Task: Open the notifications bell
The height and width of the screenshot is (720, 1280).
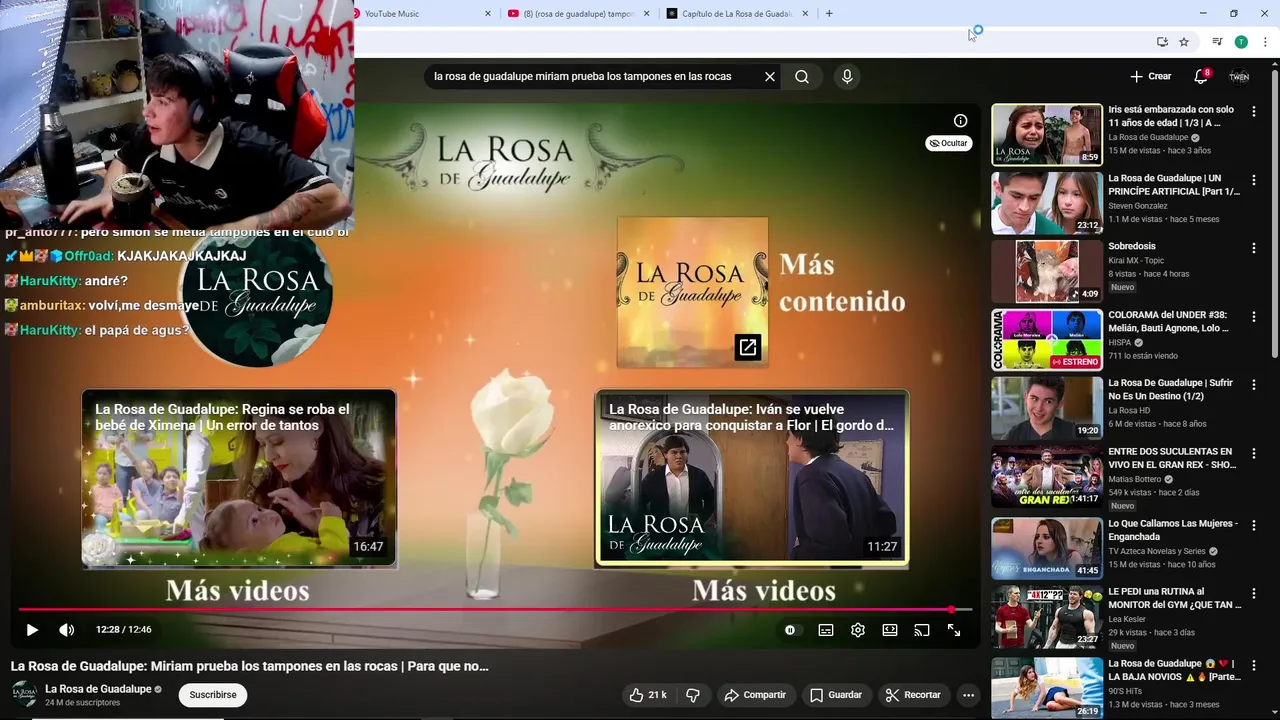Action: (1201, 76)
